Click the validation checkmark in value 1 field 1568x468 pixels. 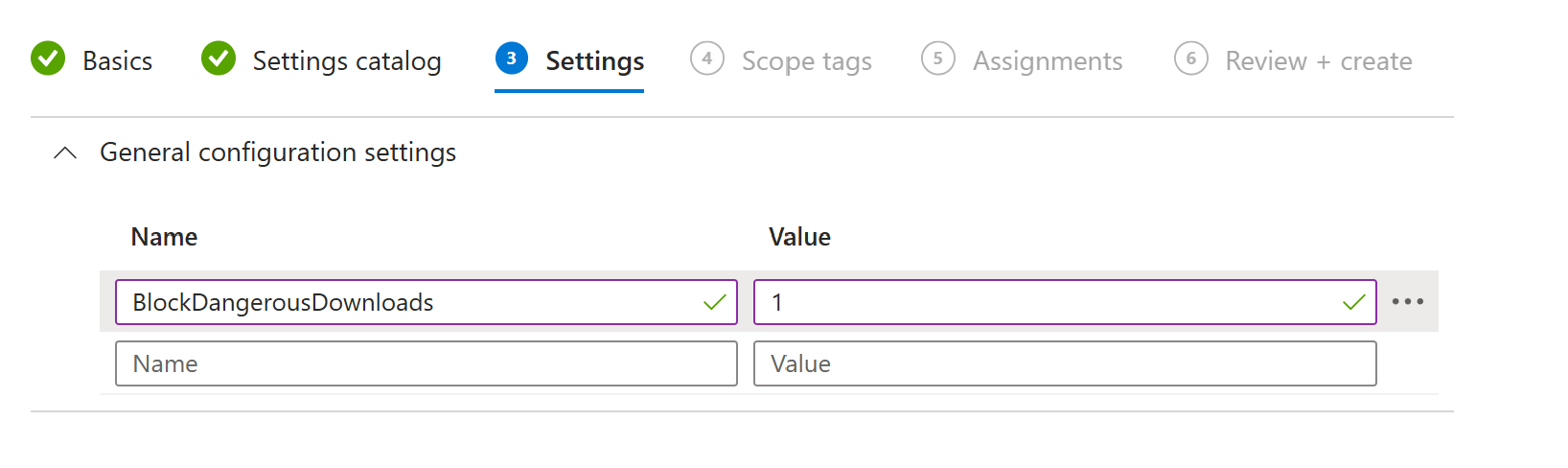[x=1354, y=302]
